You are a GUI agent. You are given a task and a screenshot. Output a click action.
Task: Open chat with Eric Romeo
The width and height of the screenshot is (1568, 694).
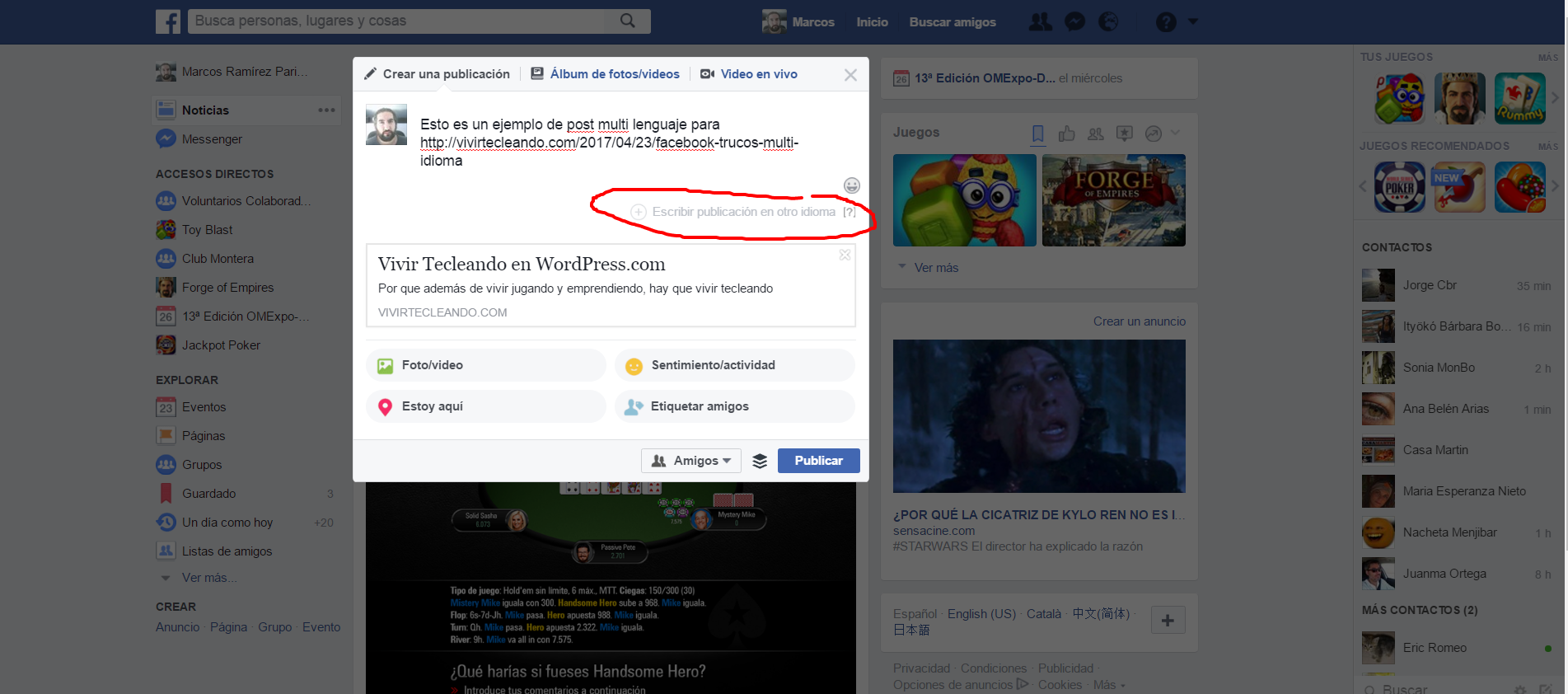pyautogui.click(x=1458, y=648)
